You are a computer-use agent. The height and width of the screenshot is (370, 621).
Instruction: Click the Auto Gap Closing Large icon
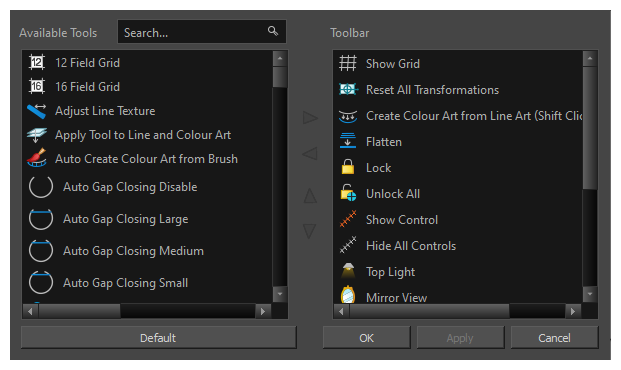click(41, 219)
